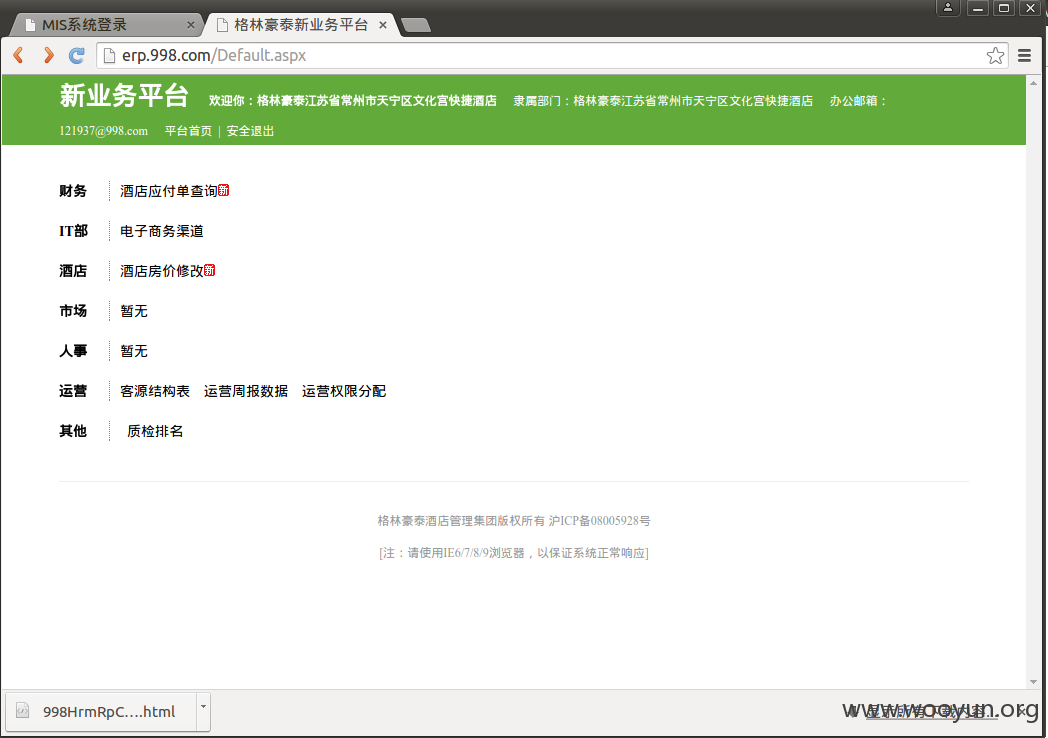Open the Chrome hamburger menu
The width and height of the screenshot is (1048, 738).
1024,55
